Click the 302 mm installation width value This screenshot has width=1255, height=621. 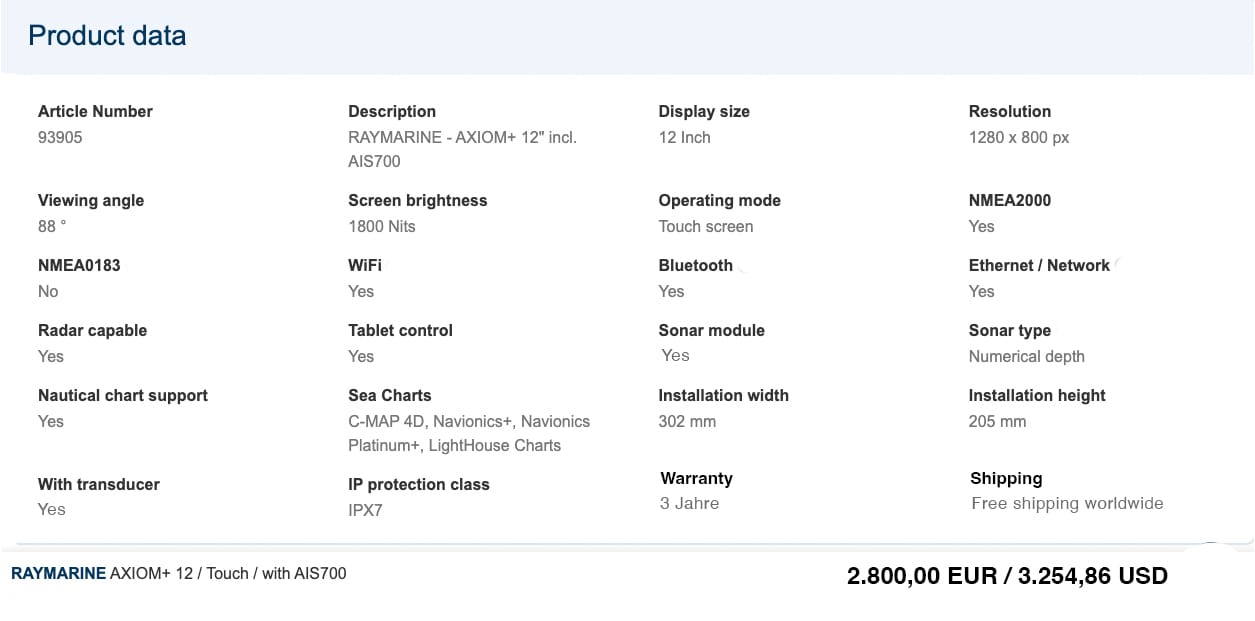pyautogui.click(x=687, y=421)
